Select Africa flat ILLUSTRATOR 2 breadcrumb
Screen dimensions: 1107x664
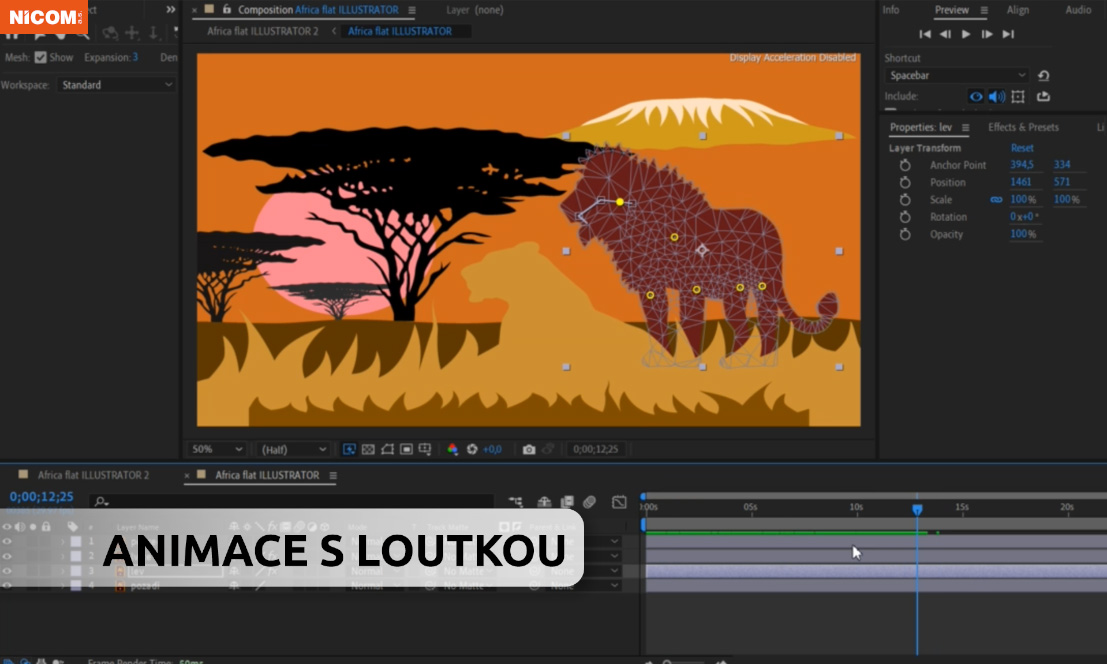[x=263, y=31]
